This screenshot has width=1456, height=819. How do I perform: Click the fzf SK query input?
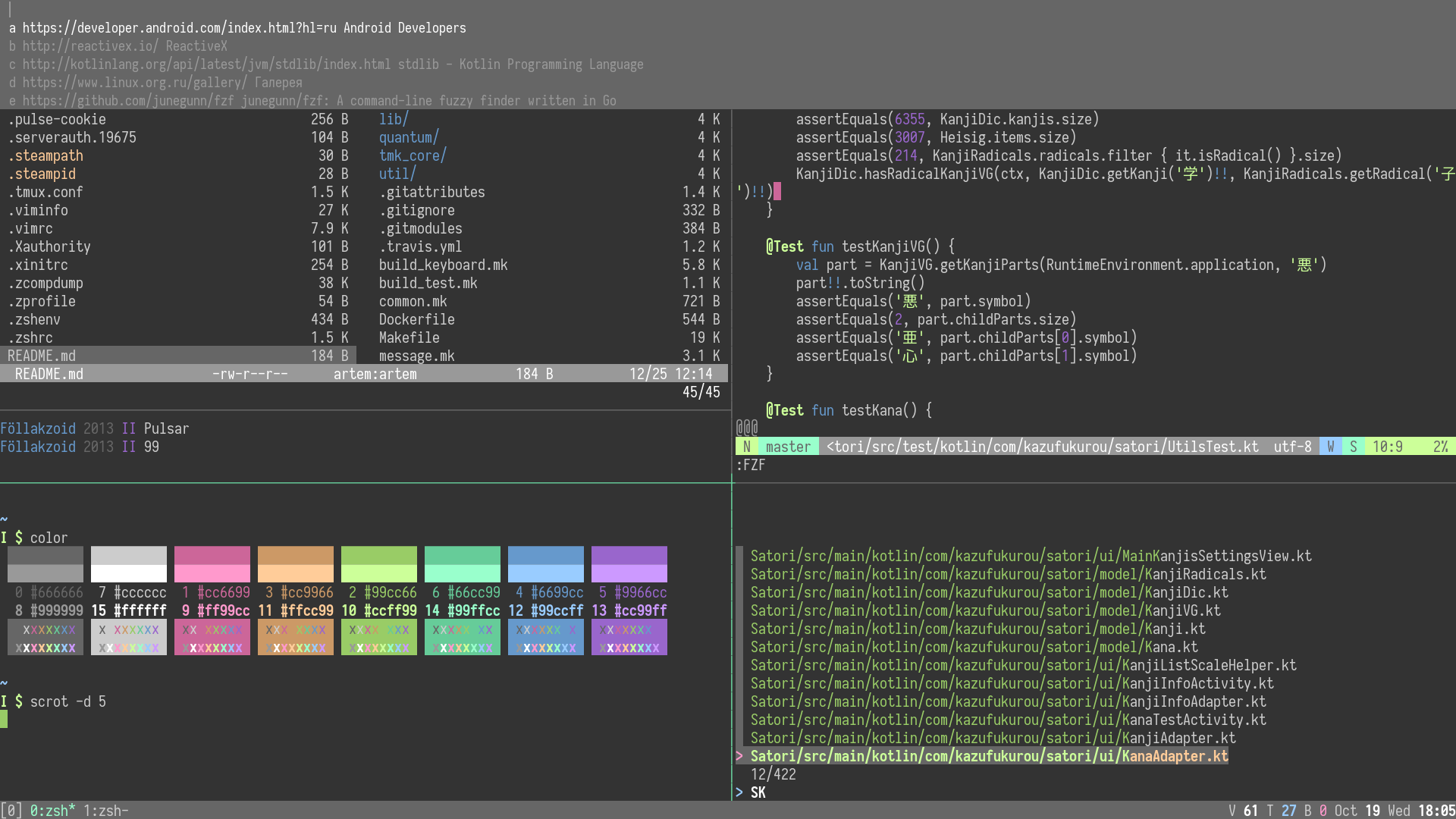[x=758, y=792]
